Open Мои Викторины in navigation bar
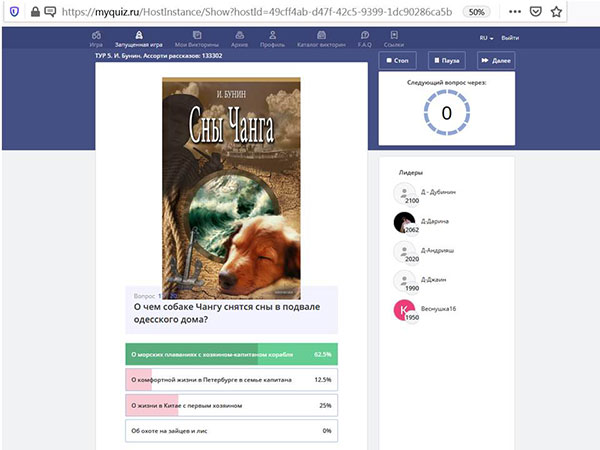This screenshot has width=600, height=450. point(194,40)
